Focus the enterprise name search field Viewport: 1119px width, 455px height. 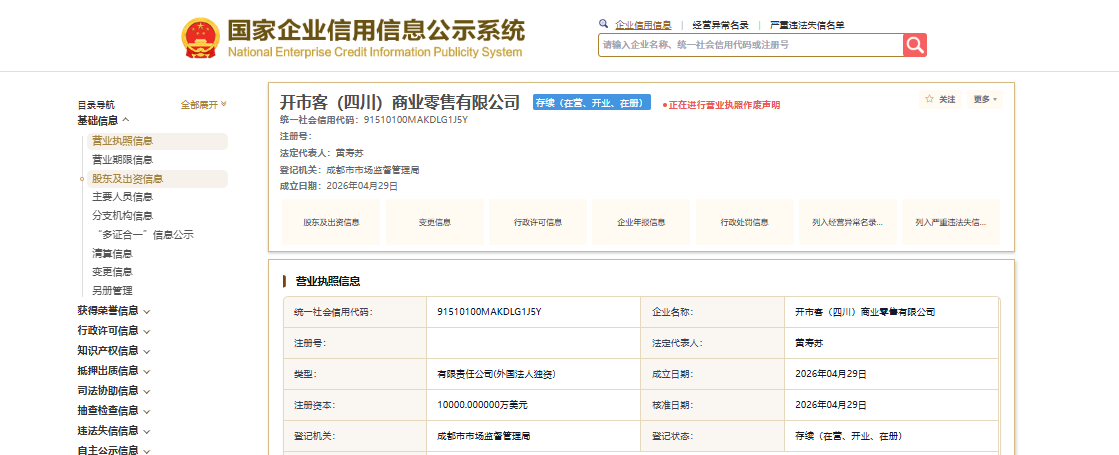(750, 45)
